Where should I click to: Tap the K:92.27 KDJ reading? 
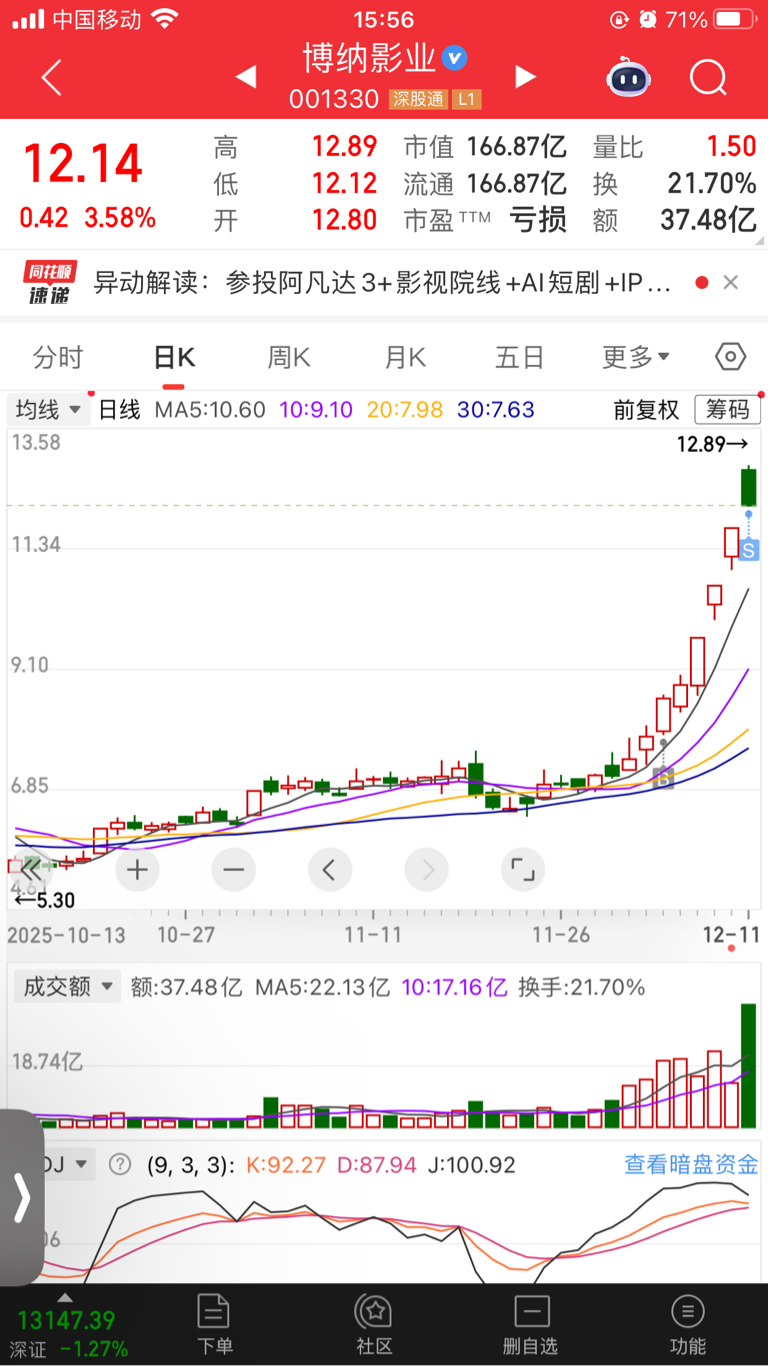(286, 1165)
